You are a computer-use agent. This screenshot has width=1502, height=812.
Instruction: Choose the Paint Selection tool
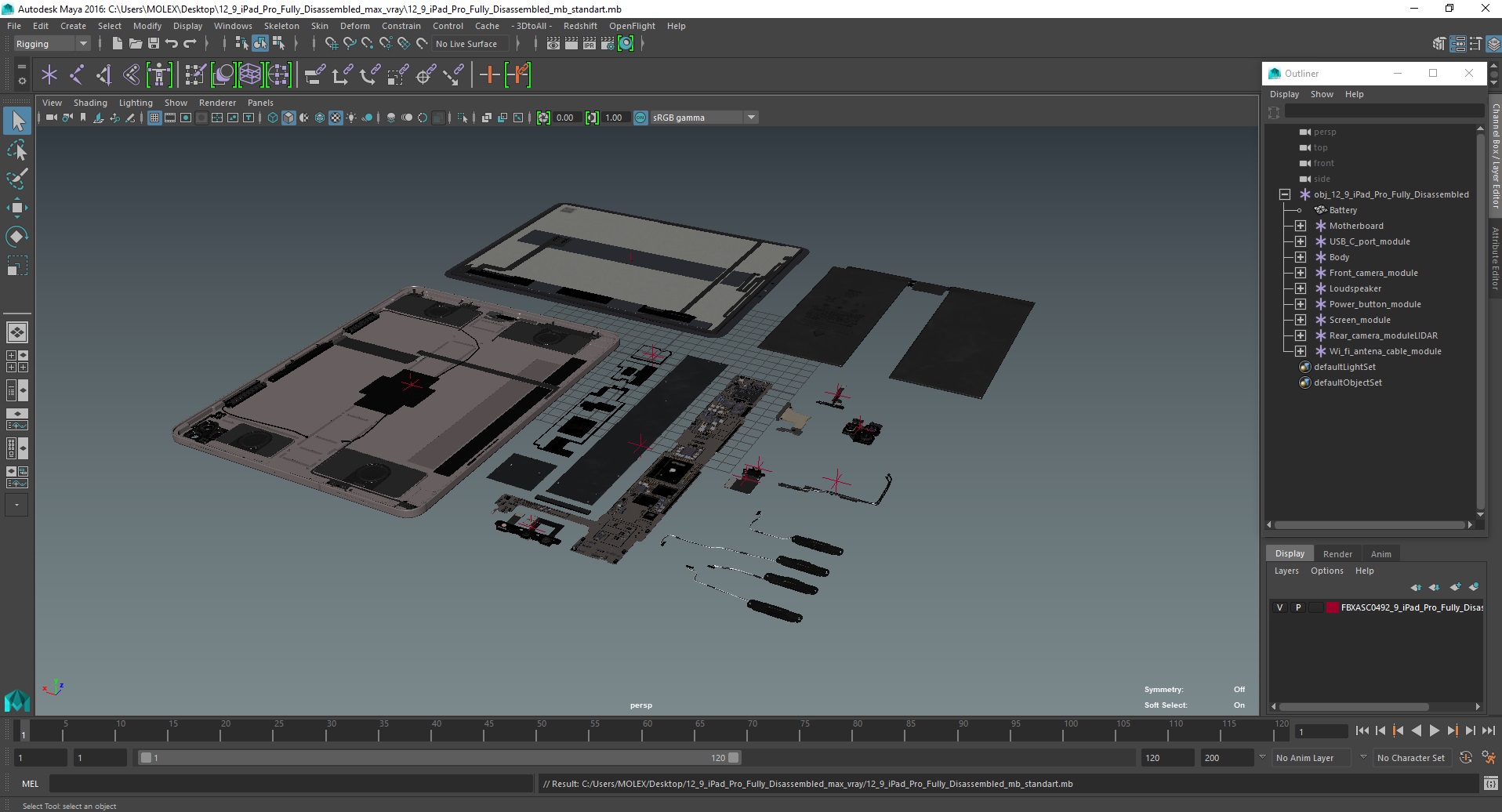tap(16, 179)
